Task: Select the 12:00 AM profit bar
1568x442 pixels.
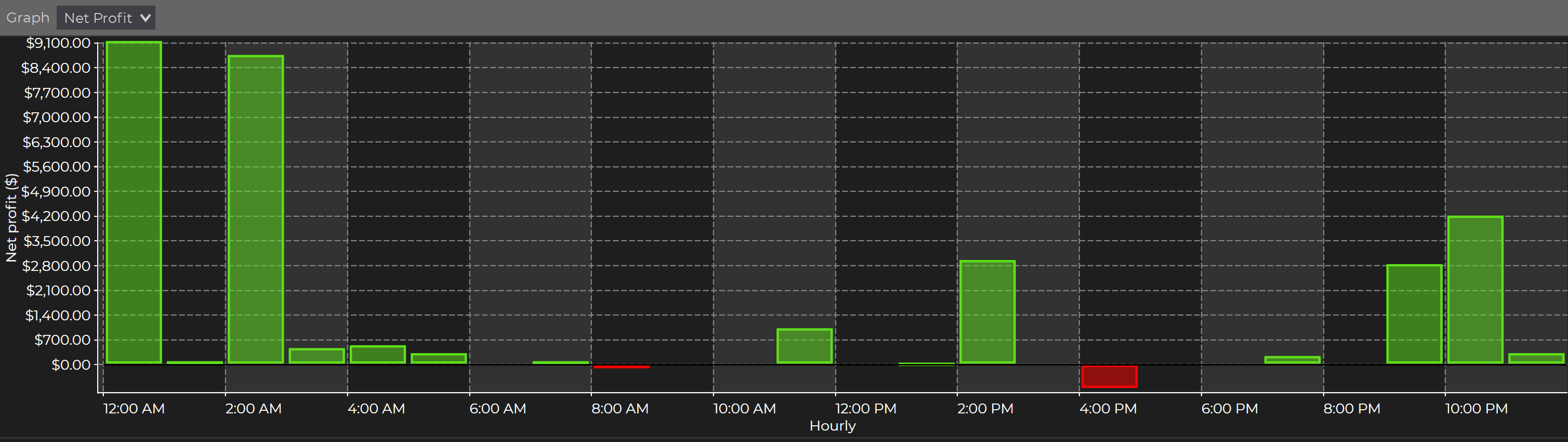Action: (134, 202)
